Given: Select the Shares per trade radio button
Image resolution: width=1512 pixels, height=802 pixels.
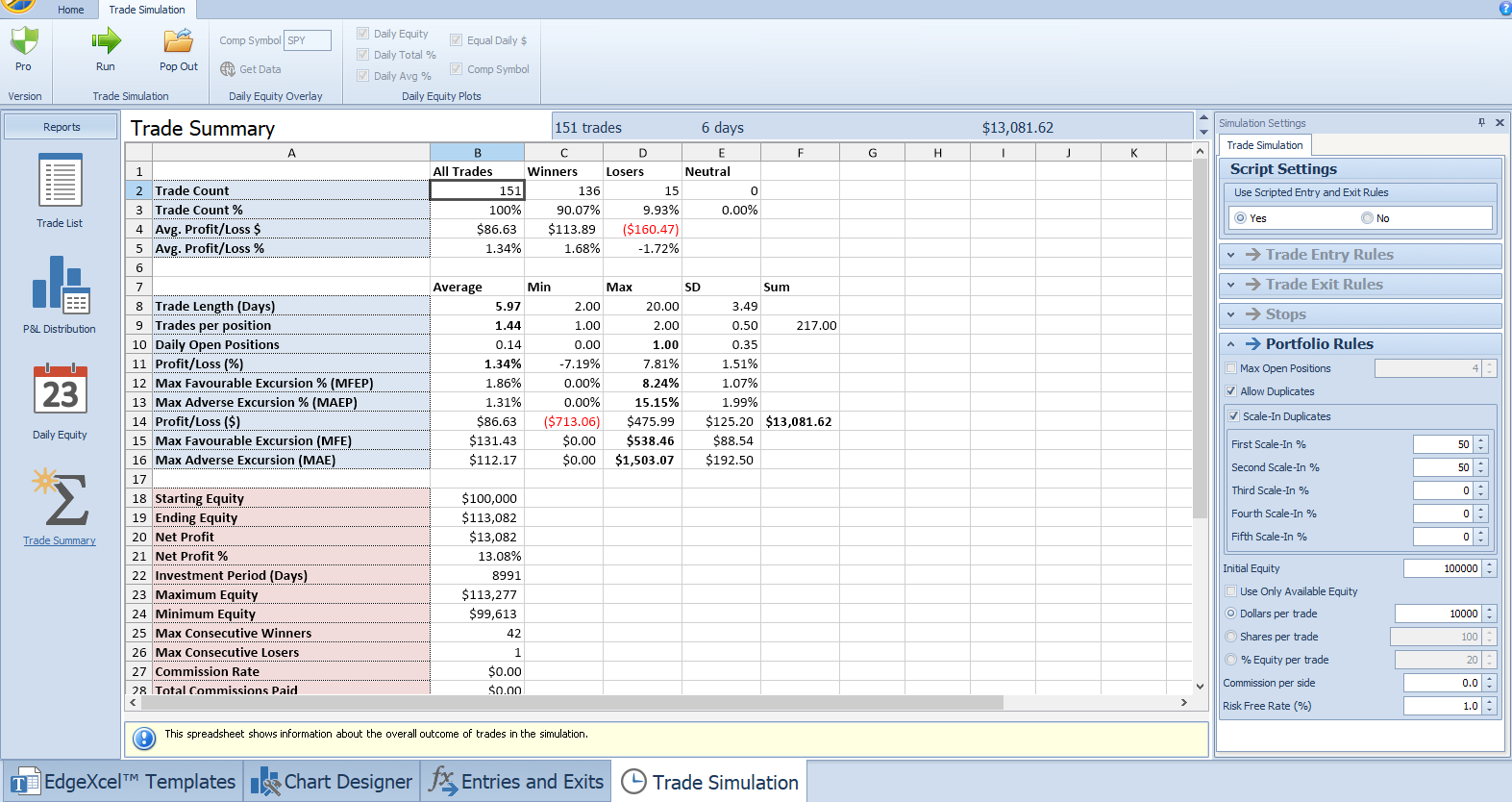Looking at the screenshot, I should pyautogui.click(x=1231, y=637).
